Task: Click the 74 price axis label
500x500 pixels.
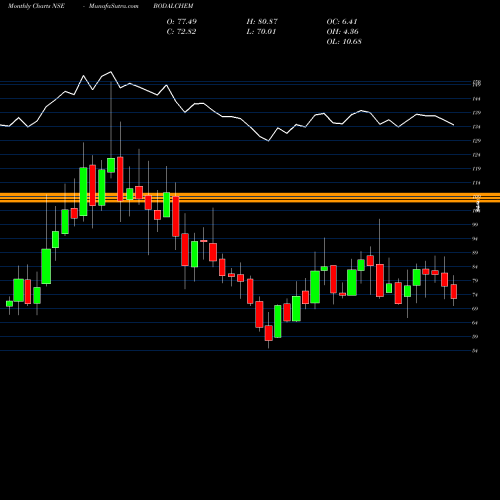Action: [x=475, y=295]
